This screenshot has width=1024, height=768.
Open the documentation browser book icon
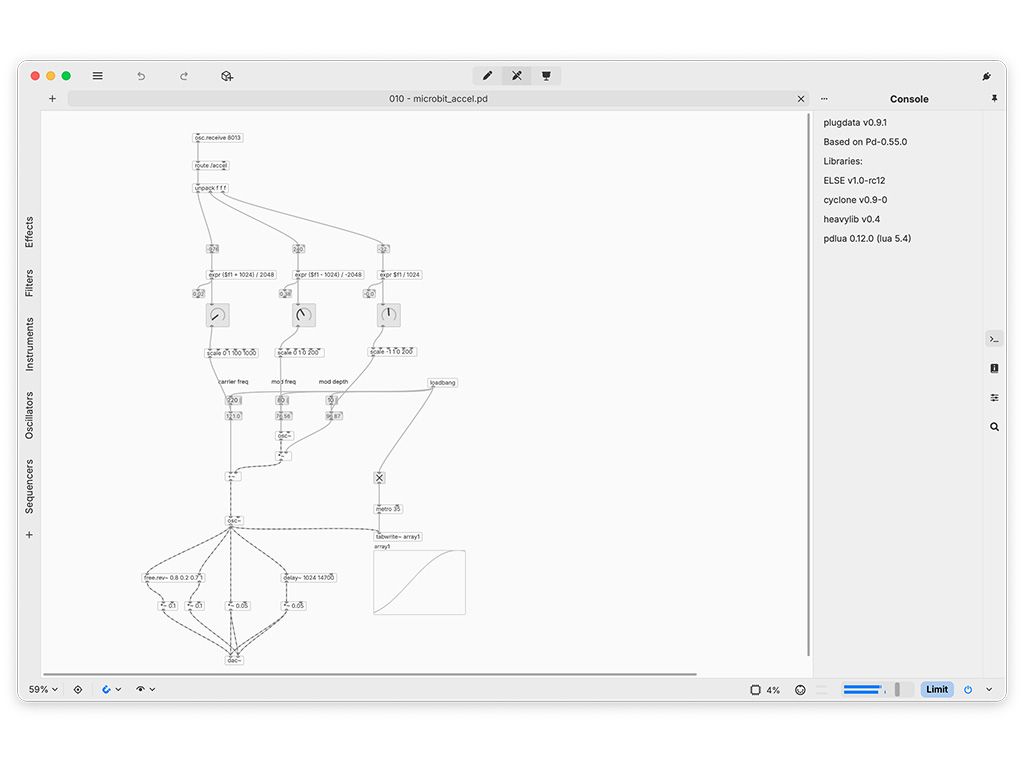point(994,368)
